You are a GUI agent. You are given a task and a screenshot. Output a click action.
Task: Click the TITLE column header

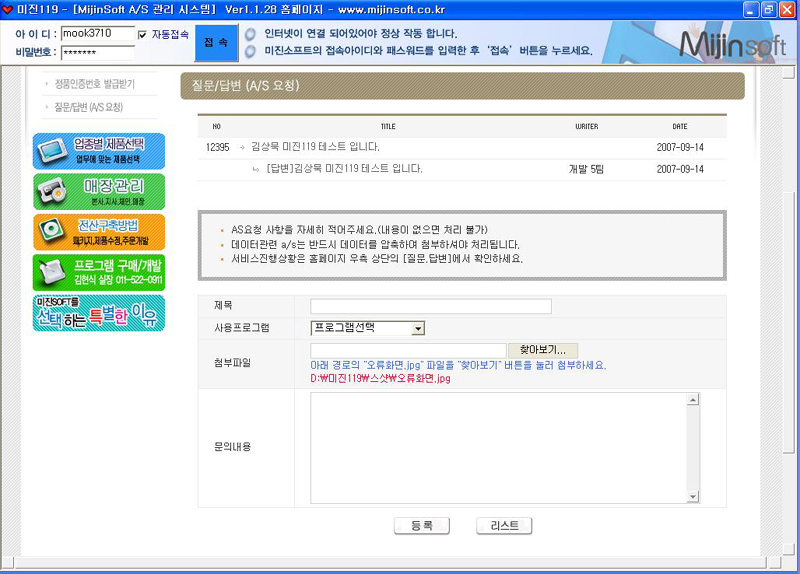(388, 127)
